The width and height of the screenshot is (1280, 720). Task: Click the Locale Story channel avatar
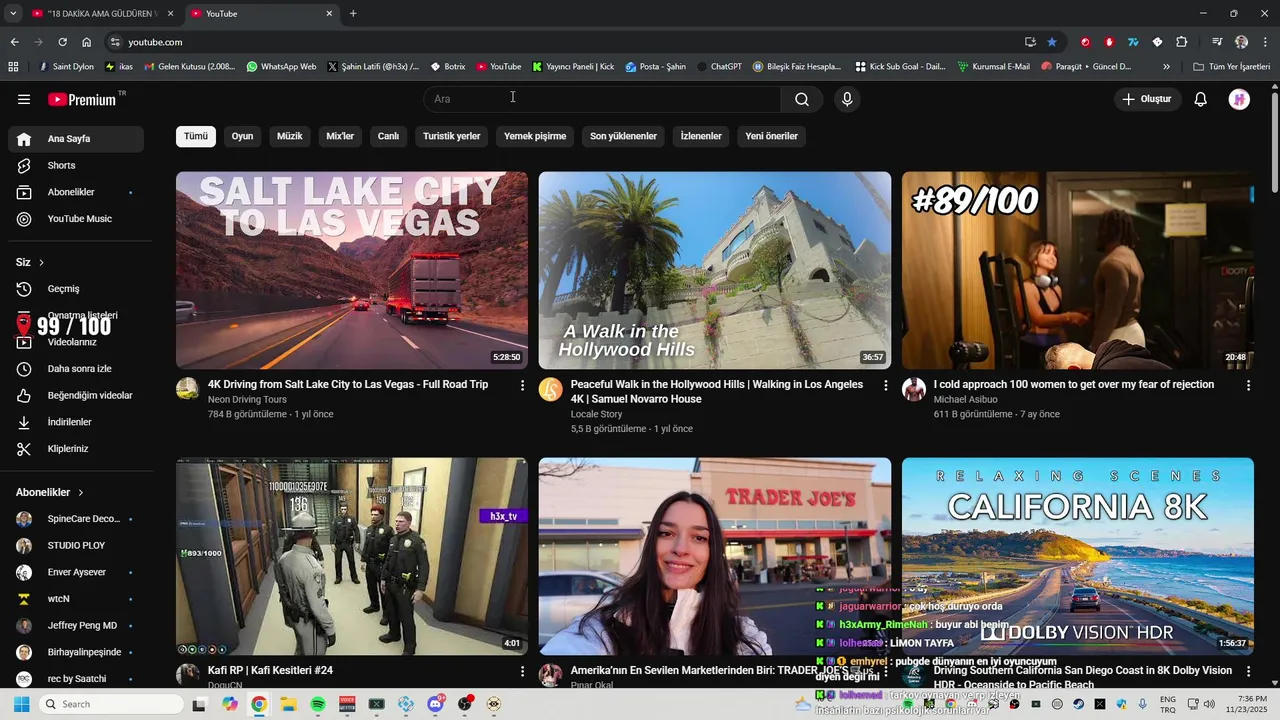550,389
